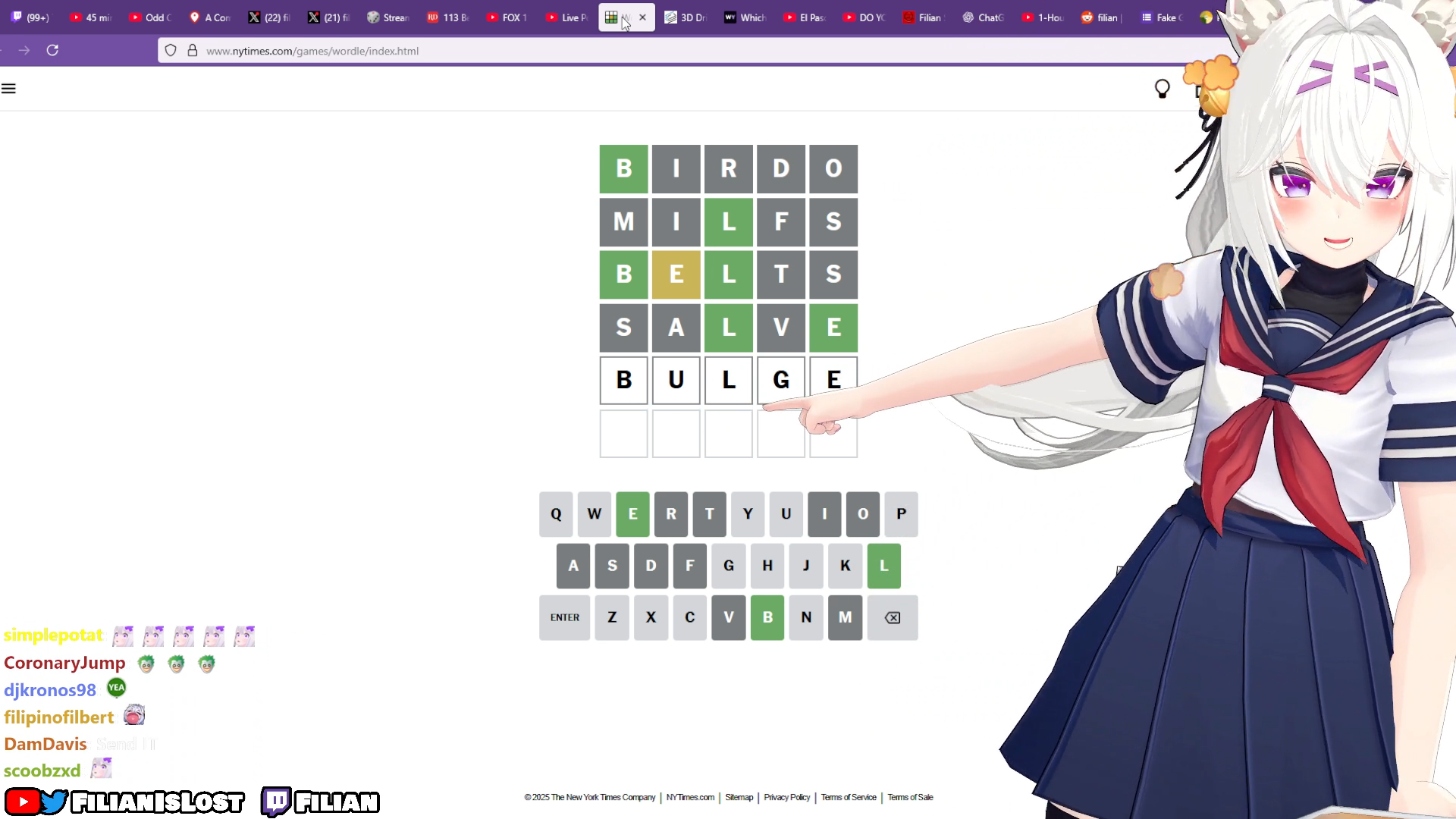This screenshot has height=819, width=1456.
Task: Open the hamburger navigation menu
Action: click(8, 89)
